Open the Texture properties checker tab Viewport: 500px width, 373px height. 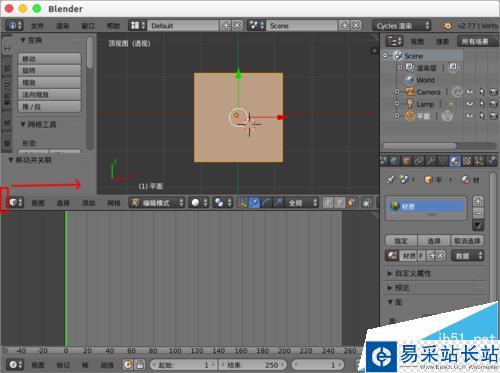click(467, 161)
